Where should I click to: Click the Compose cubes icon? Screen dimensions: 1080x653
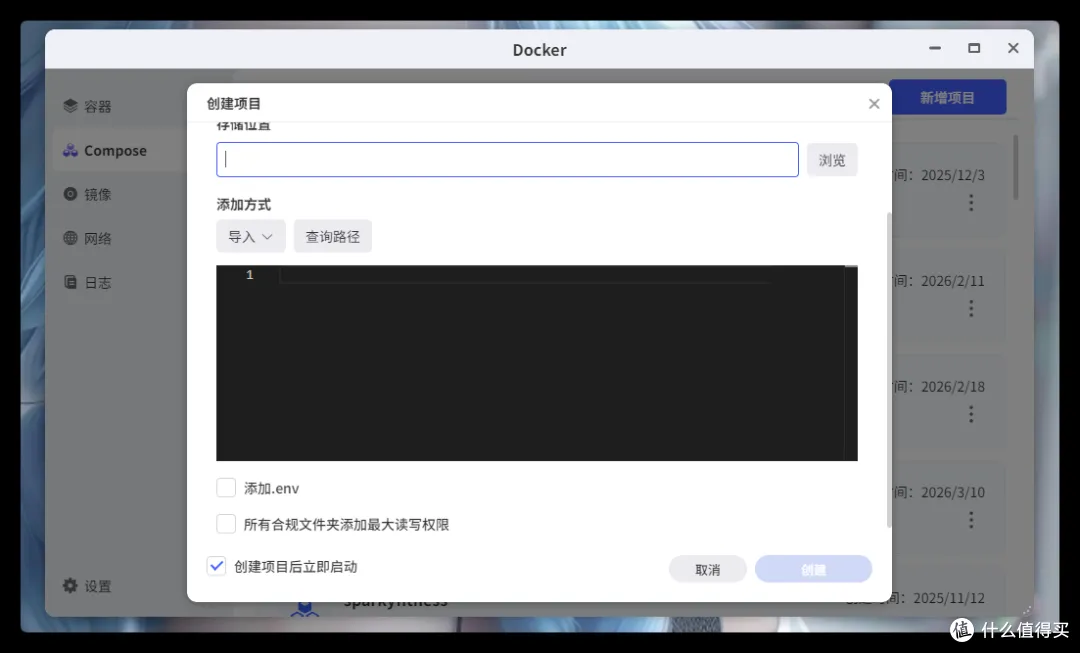(x=70, y=150)
